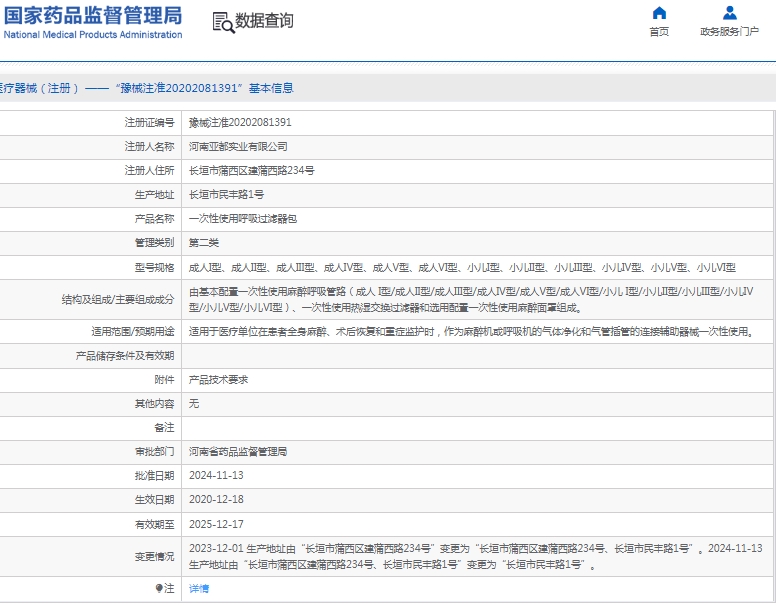Select product name 一次性使用呼吸过滤器包
This screenshot has width=776, height=606.
point(242,219)
